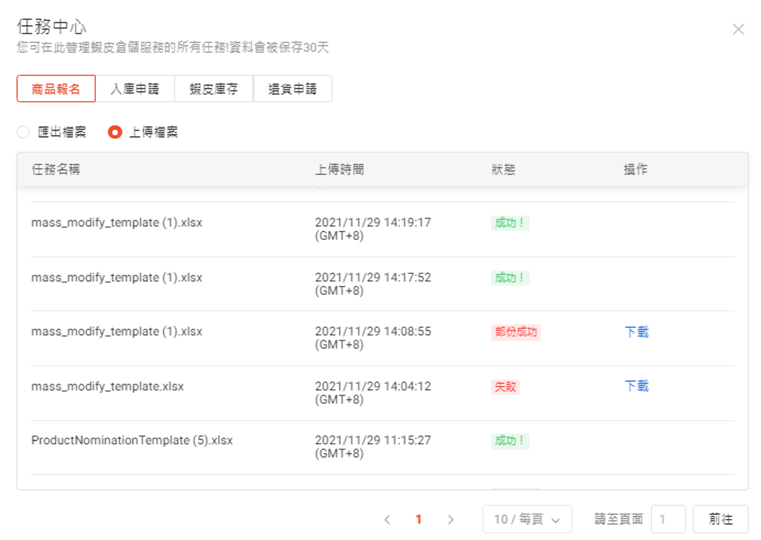Download the 部份成功 task result file
Screen dimensions: 761x540
[x=636, y=332]
